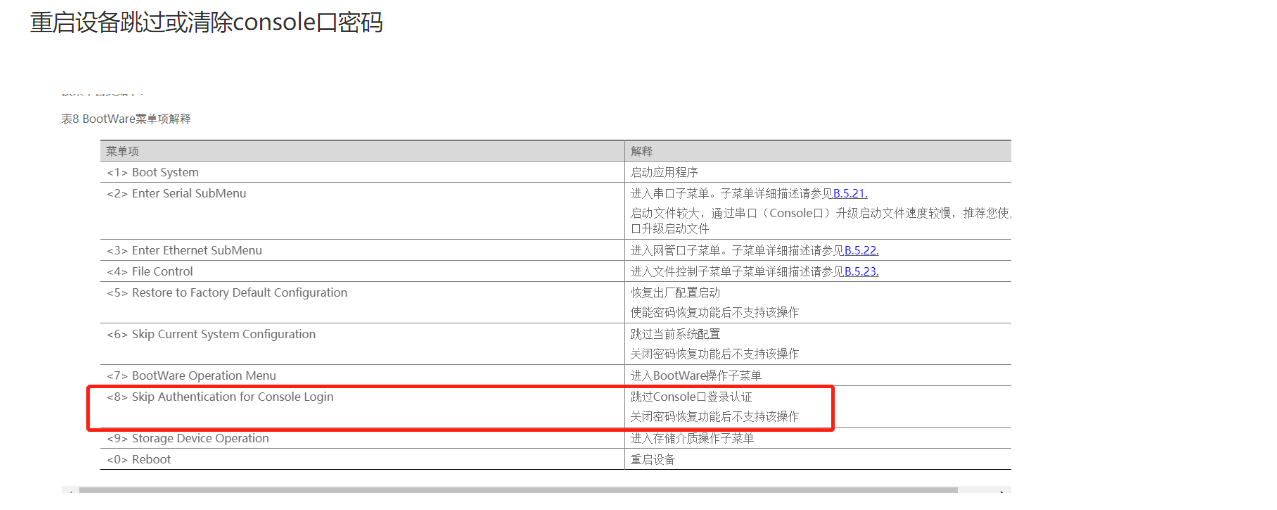Click the 解释 column header
The width and height of the screenshot is (1277, 510).
pyautogui.click(x=818, y=151)
